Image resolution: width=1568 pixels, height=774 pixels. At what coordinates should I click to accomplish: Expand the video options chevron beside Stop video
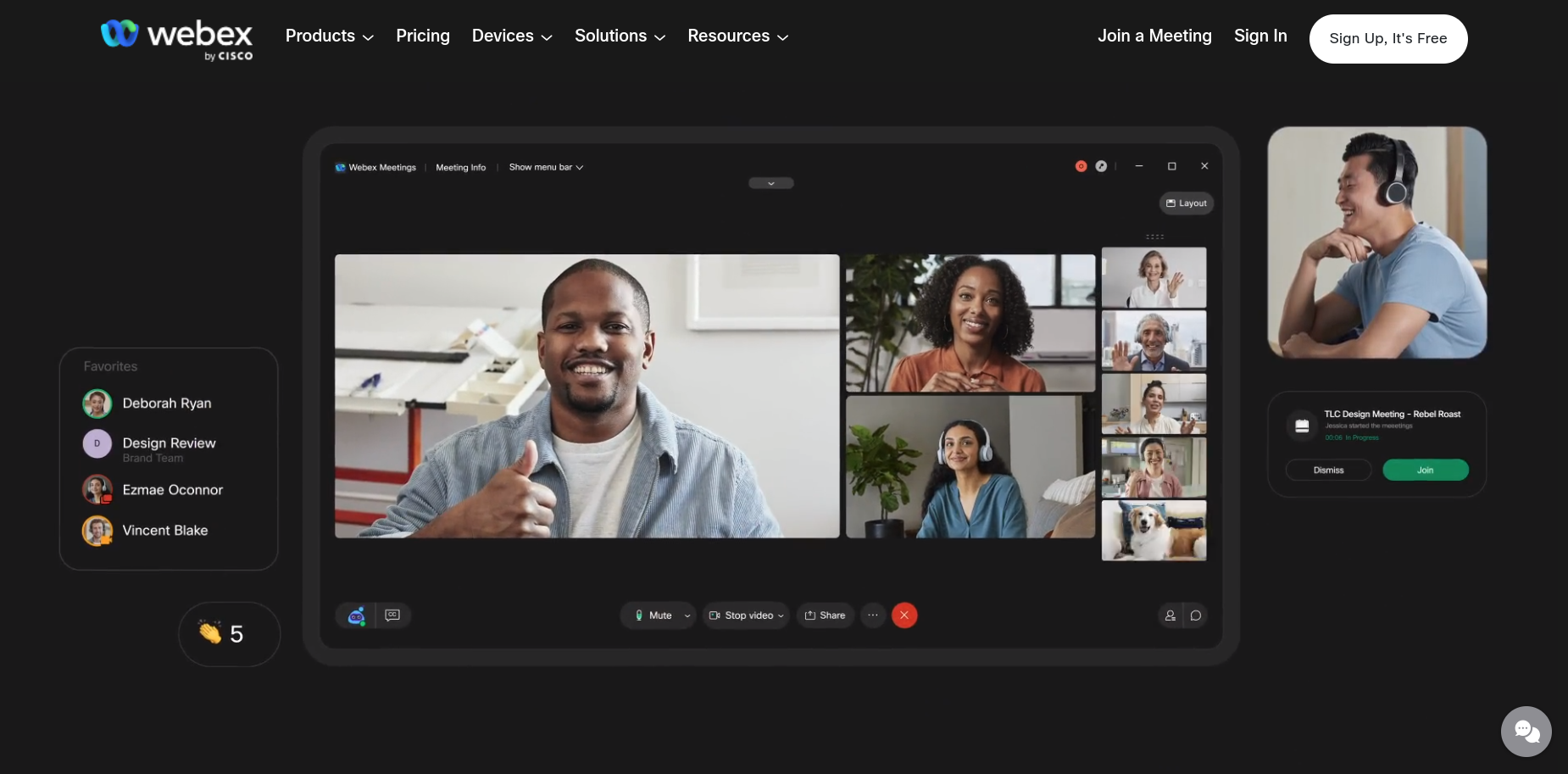(782, 615)
